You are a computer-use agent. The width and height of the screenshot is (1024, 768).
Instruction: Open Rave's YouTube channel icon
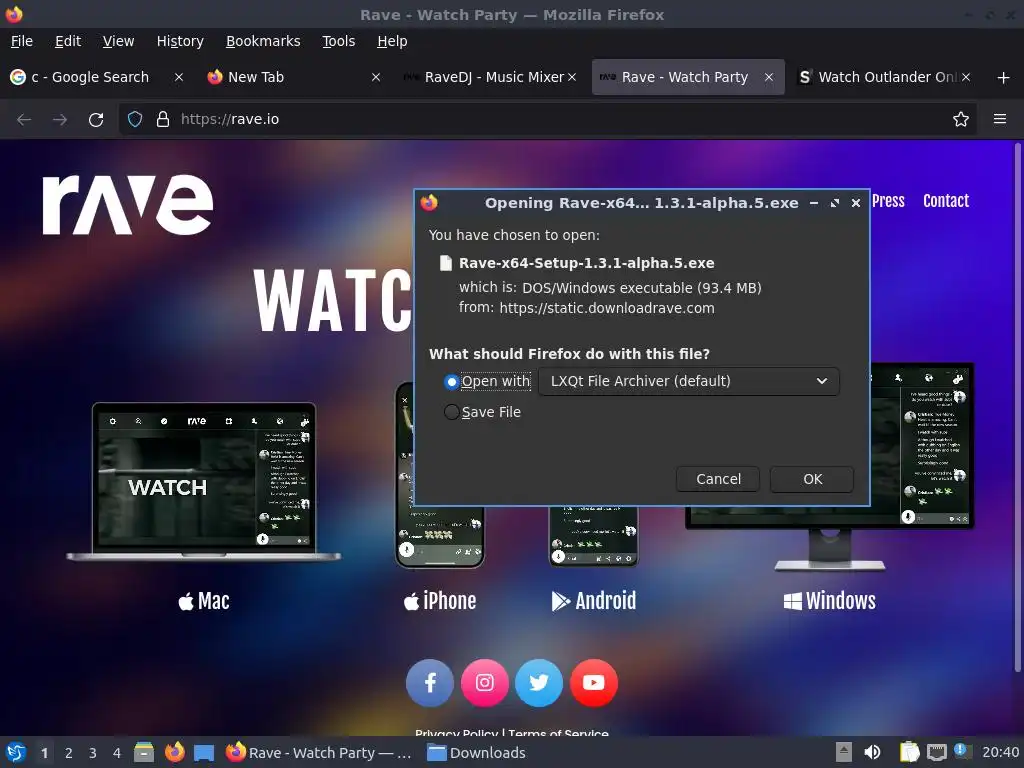594,683
